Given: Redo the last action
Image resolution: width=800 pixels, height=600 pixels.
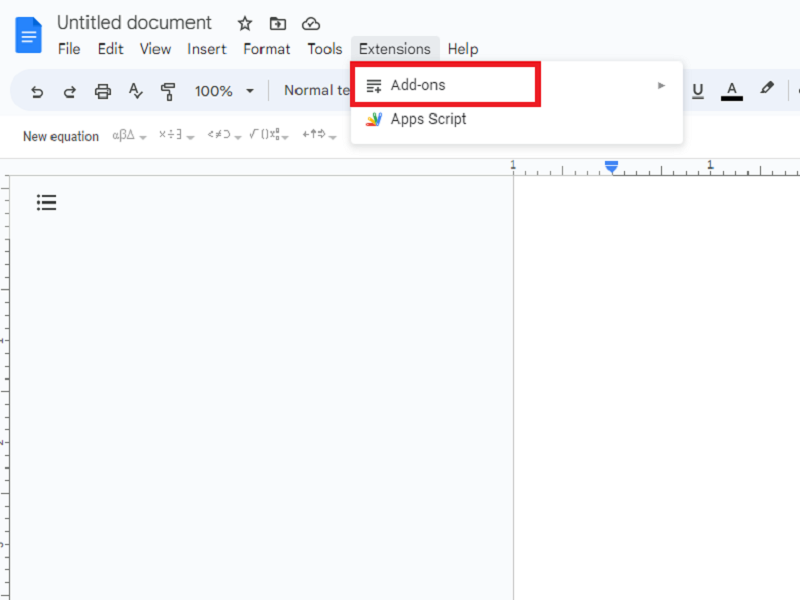Looking at the screenshot, I should [70, 91].
